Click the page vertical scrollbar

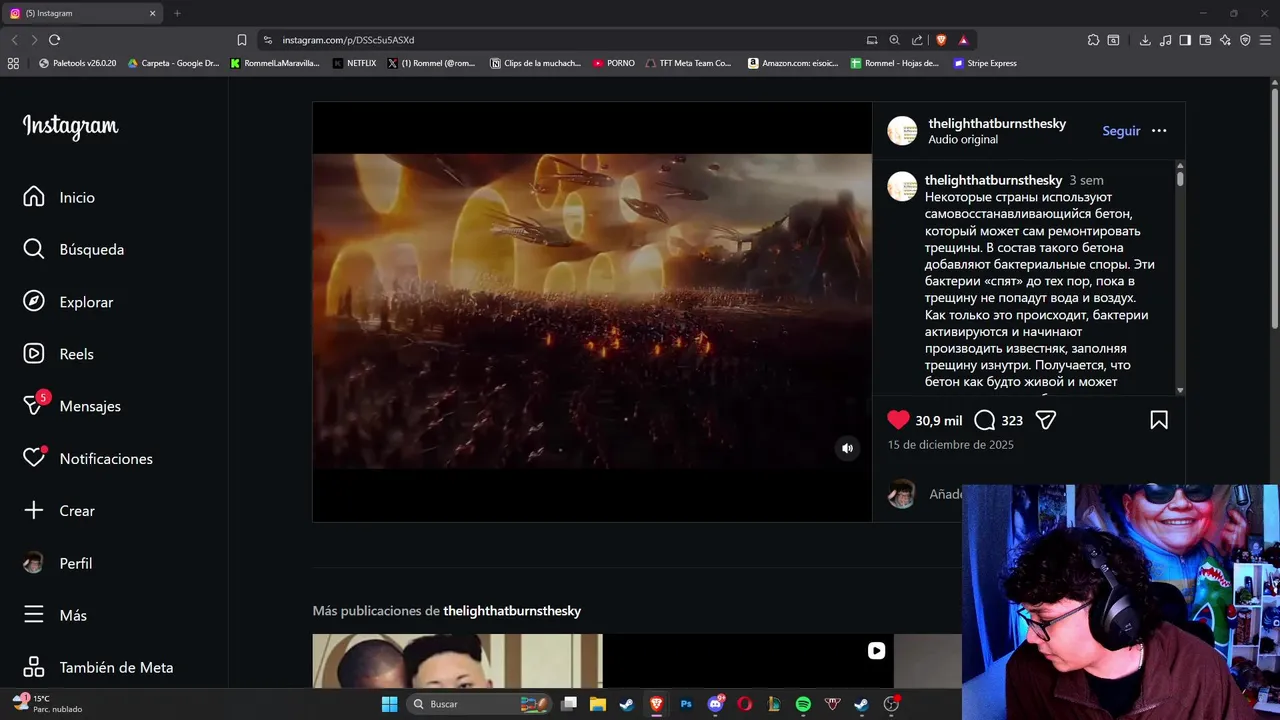(x=1274, y=210)
